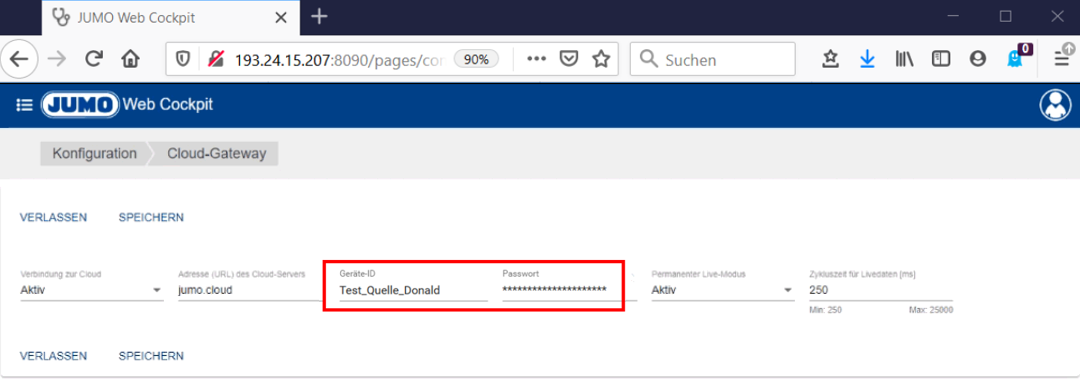Click the top SPEICHERN button
Viewport: 1080px width, 379px height.
point(151,217)
